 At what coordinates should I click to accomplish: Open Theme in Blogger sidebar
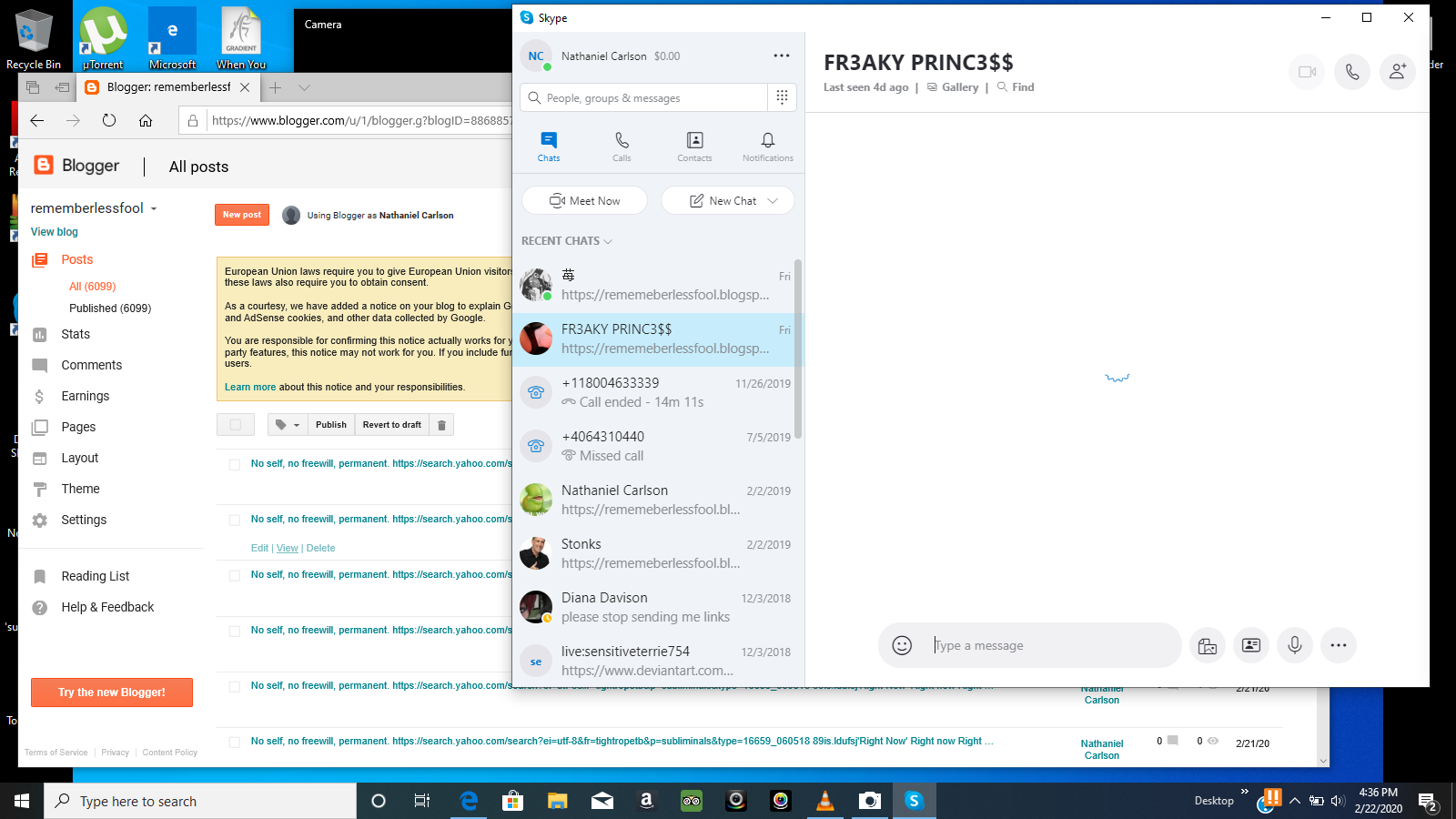[x=80, y=489]
